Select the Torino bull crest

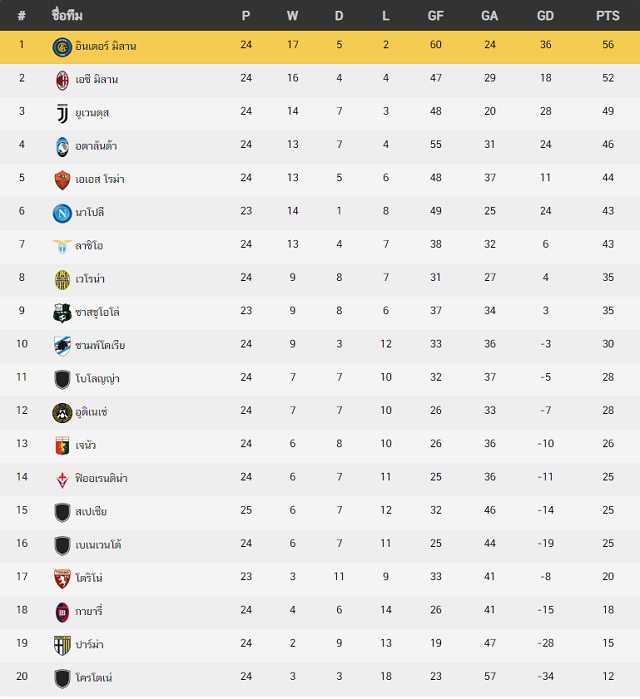click(x=62, y=579)
